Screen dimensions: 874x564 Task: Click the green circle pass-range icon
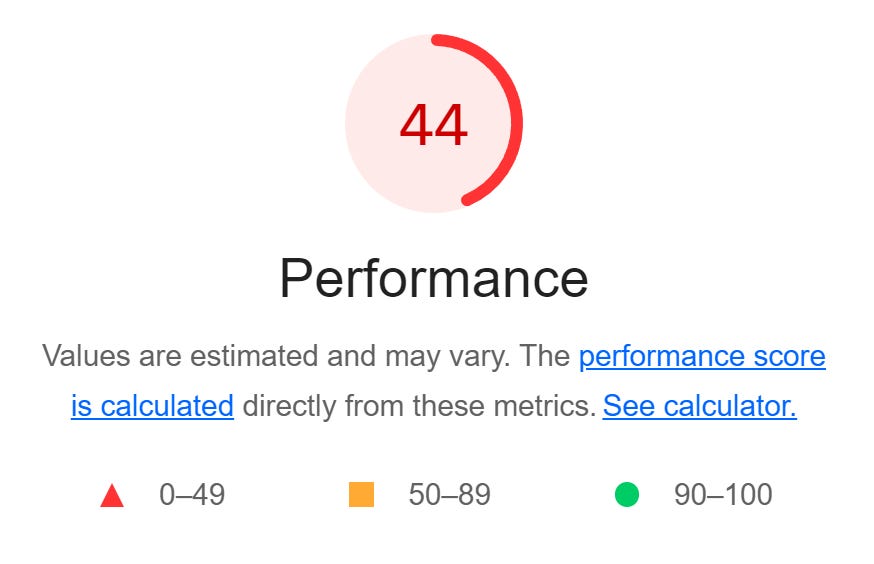[627, 495]
